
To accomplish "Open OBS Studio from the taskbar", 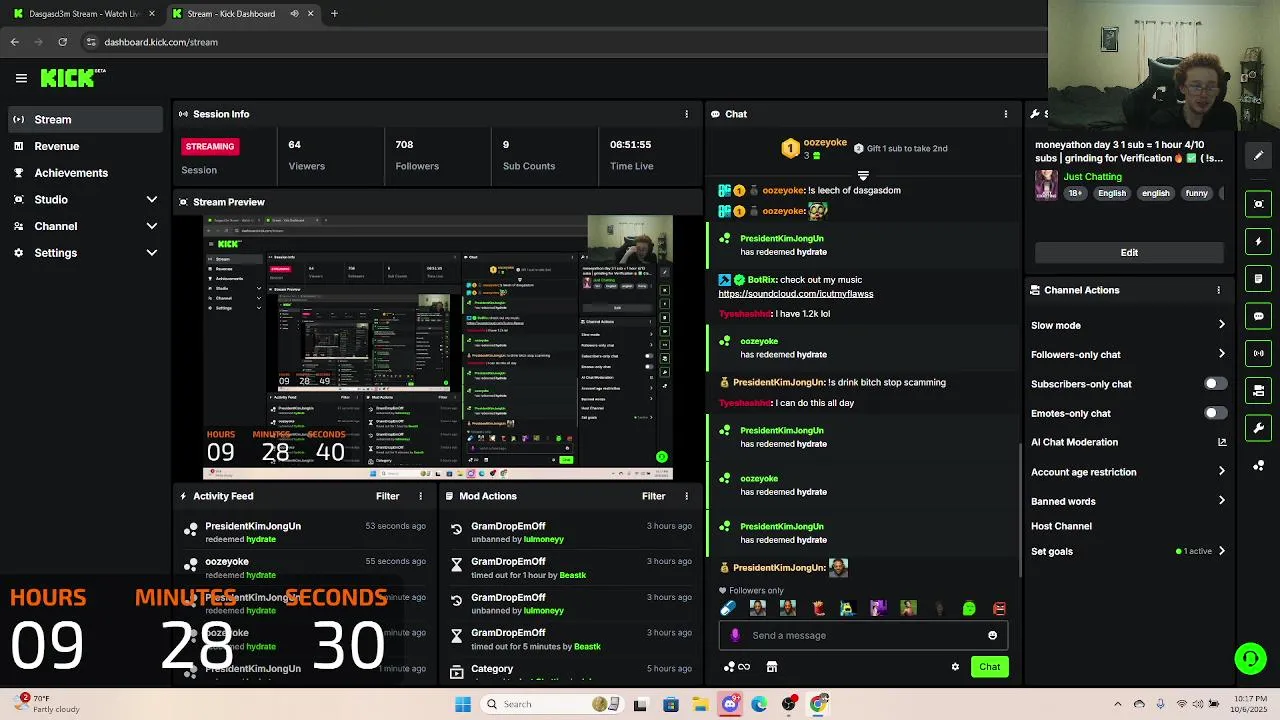I will [789, 704].
